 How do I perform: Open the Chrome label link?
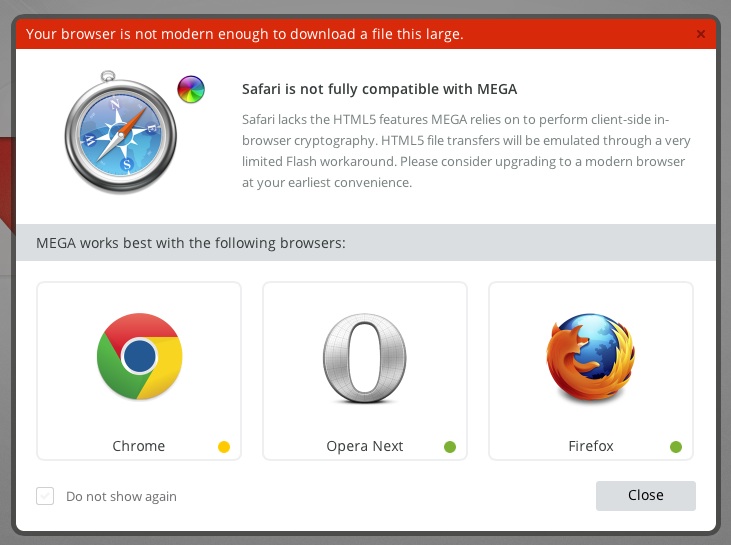138,446
